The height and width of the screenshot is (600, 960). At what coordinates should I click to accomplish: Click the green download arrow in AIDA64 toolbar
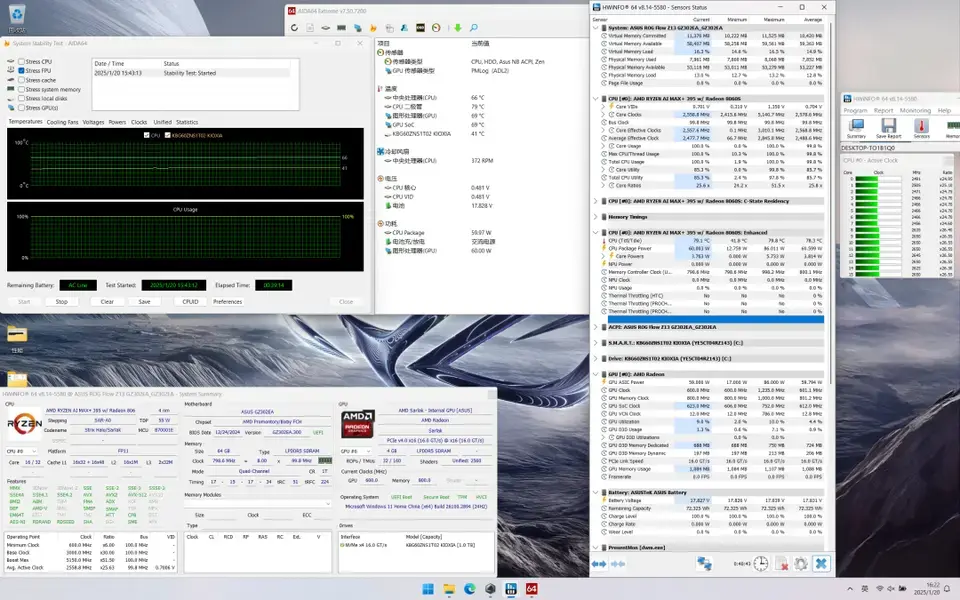(x=457, y=28)
